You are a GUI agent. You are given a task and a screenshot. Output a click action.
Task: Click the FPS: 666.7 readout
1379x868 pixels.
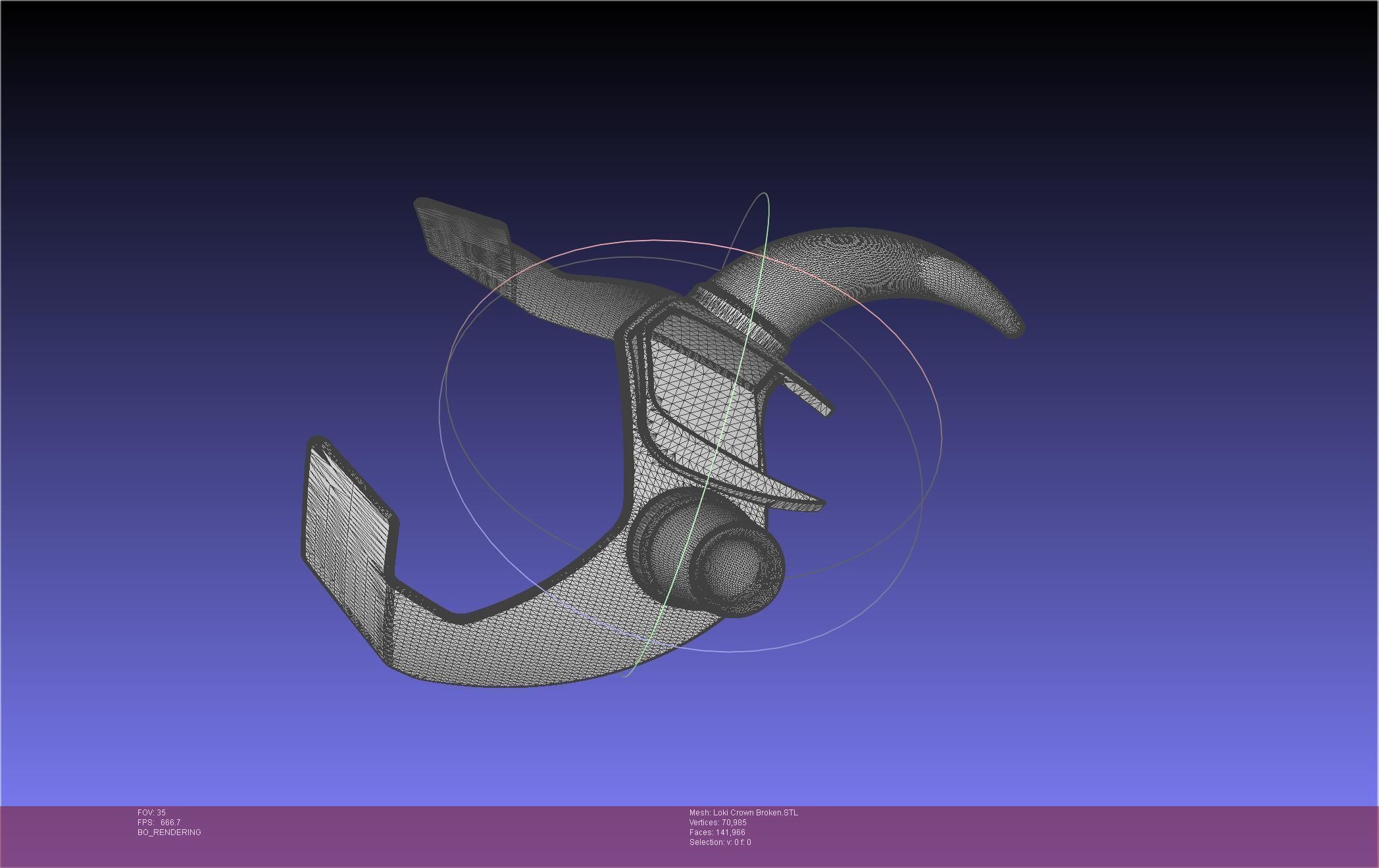coord(159,823)
